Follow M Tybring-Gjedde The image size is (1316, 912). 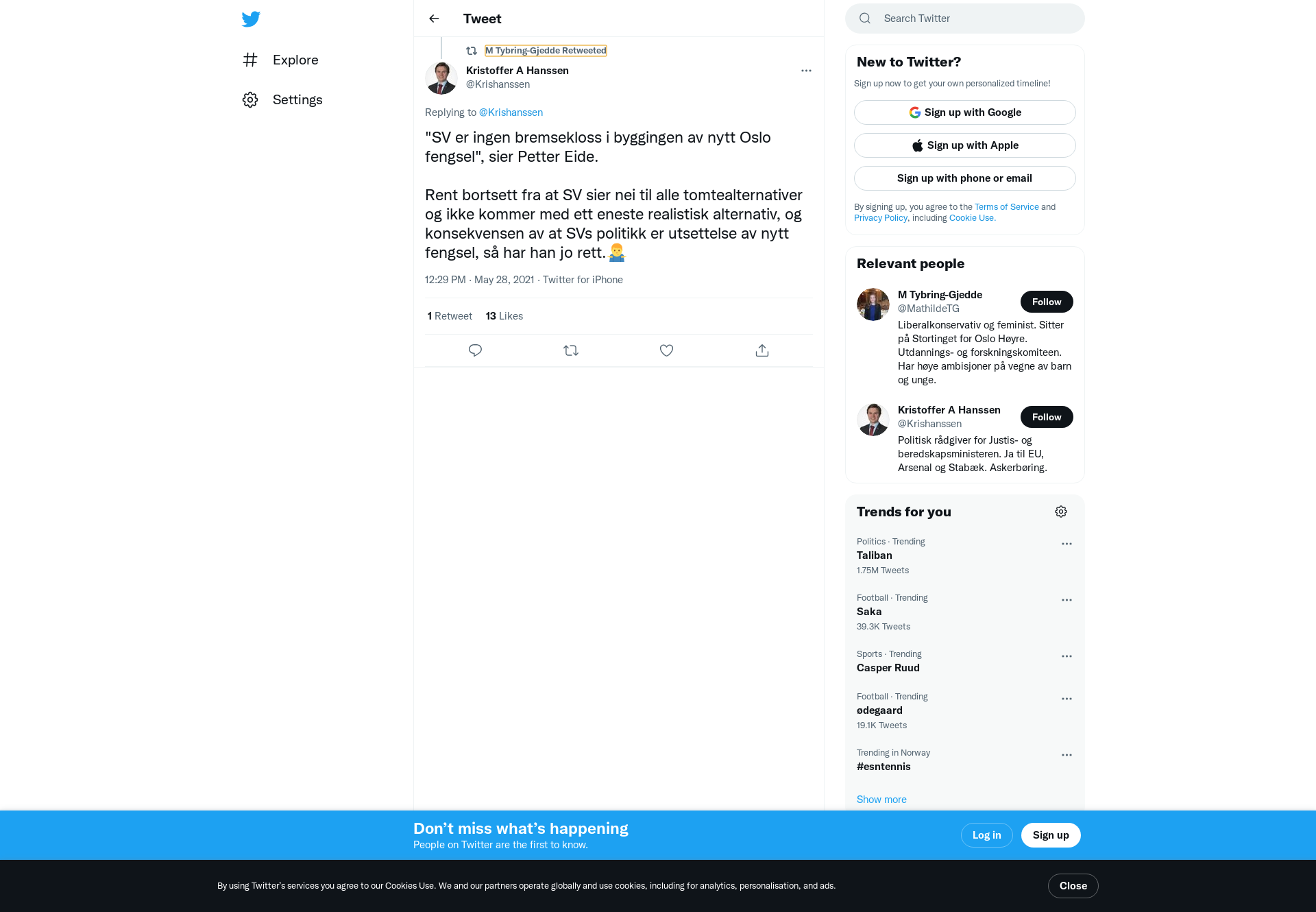(1047, 302)
